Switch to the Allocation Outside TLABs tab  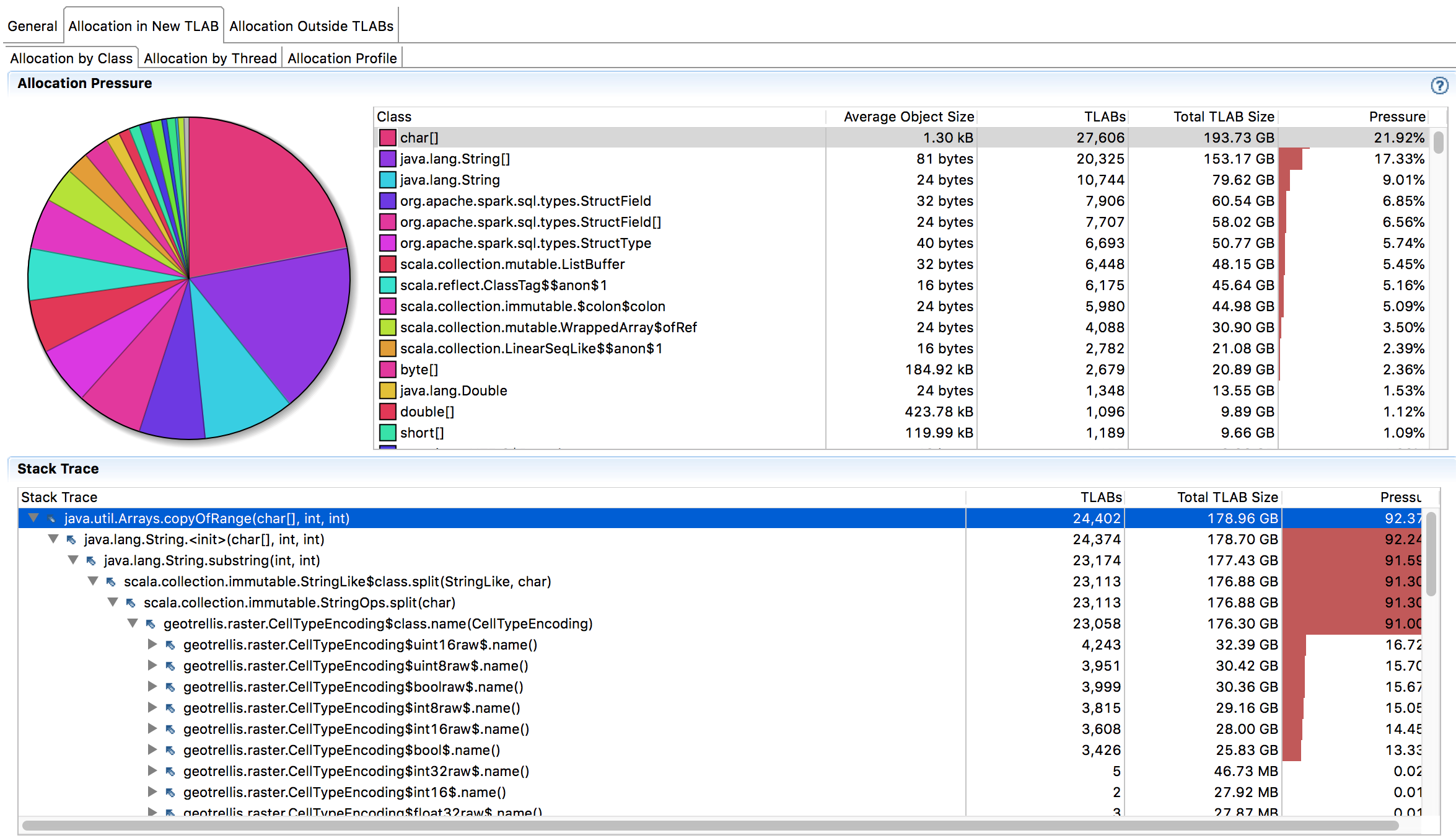point(311,26)
